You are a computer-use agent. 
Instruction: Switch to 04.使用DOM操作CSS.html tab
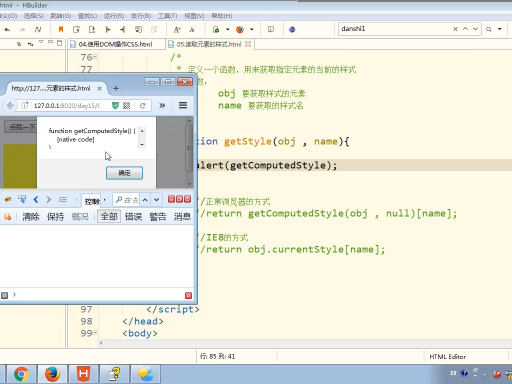coord(115,44)
